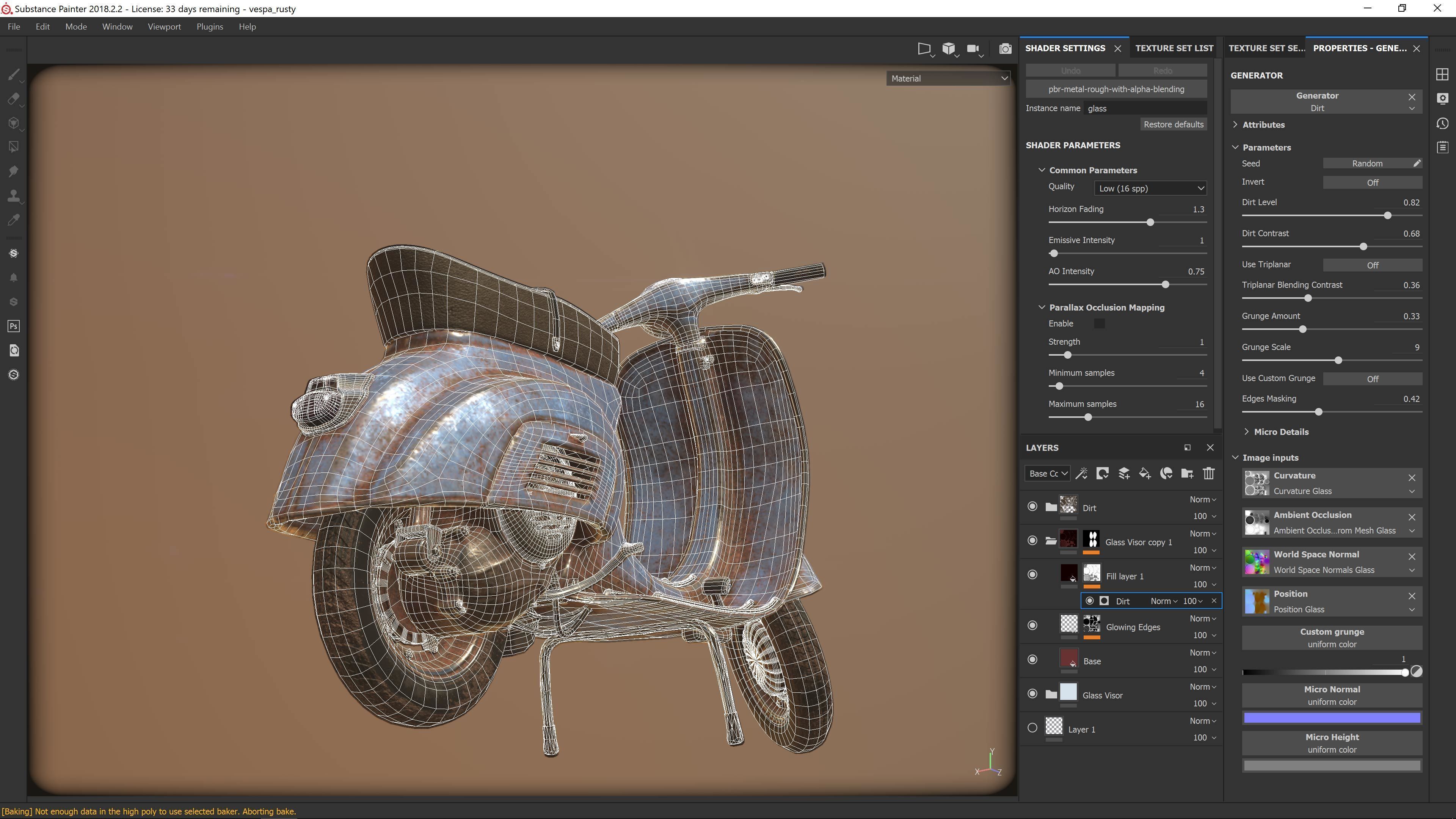
Task: Click the Restore defaults button
Action: pos(1174,124)
